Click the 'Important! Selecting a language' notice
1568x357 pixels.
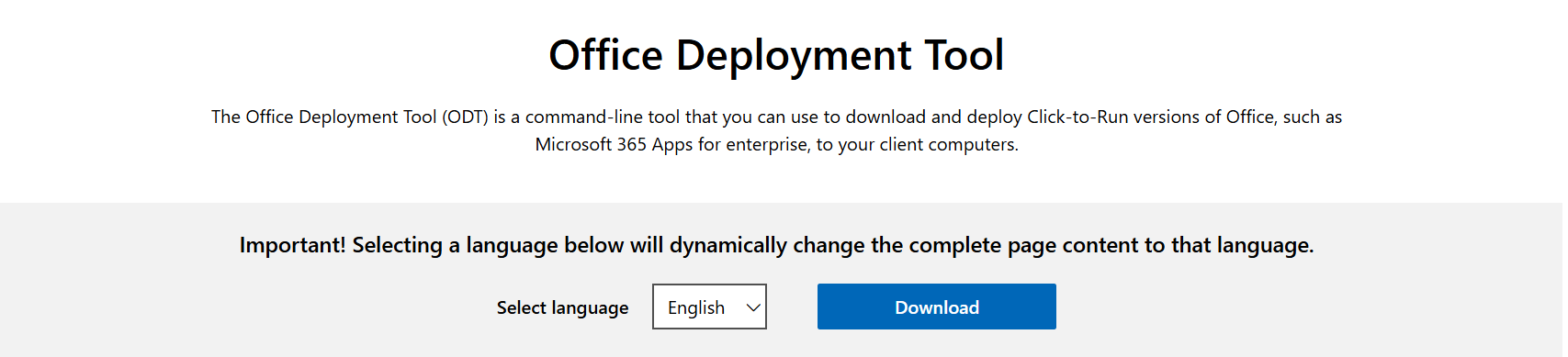tap(776, 245)
